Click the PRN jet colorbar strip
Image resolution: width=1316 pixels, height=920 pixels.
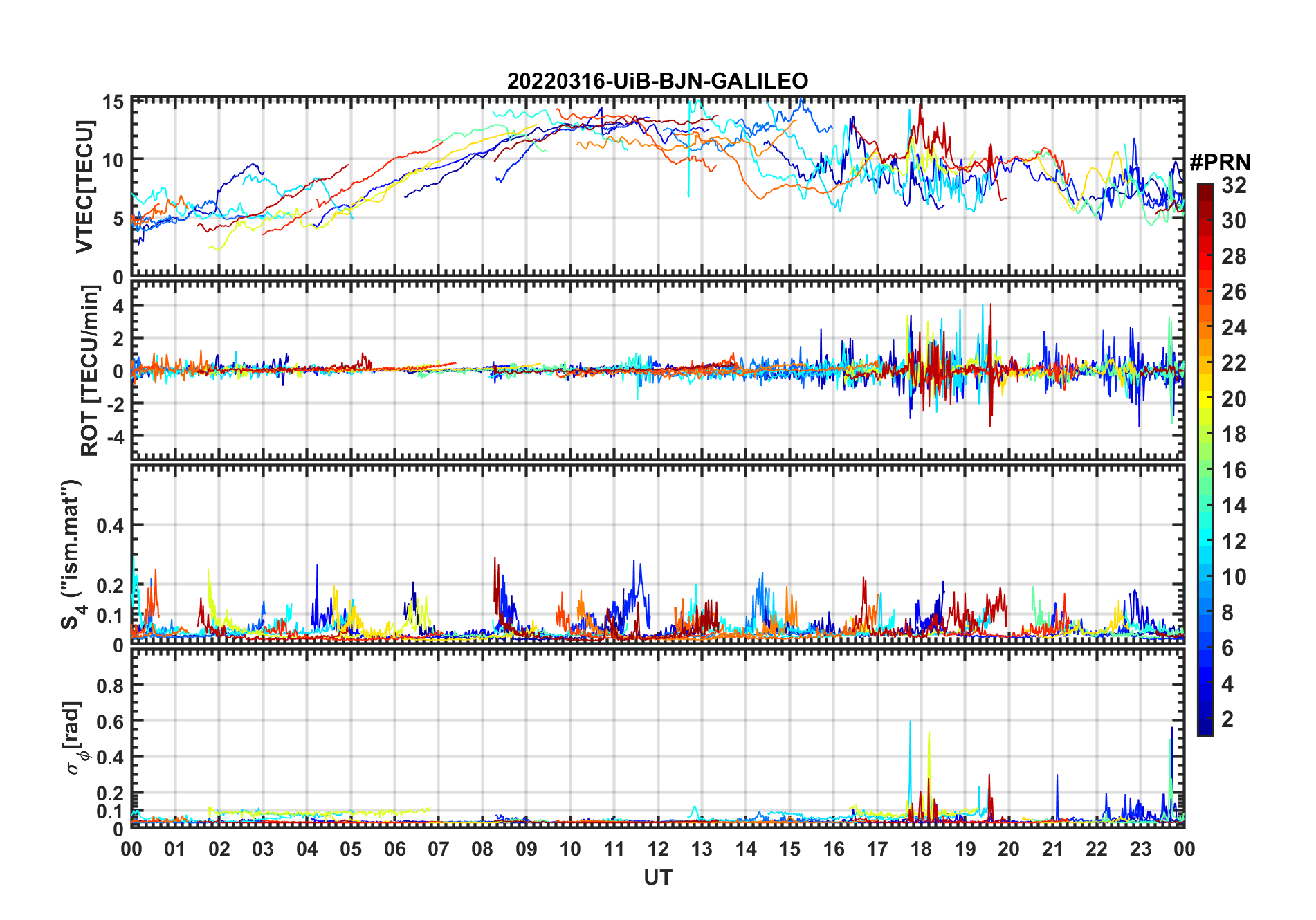point(1205,459)
